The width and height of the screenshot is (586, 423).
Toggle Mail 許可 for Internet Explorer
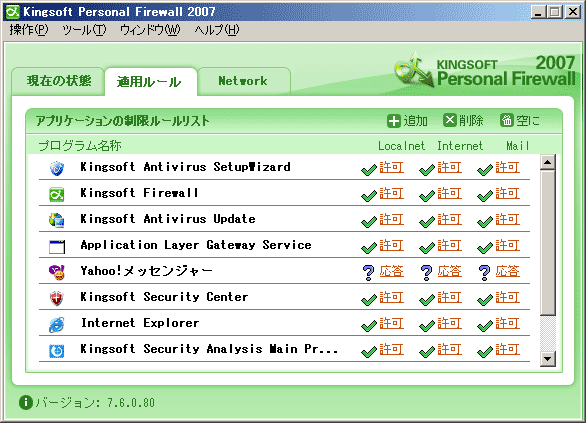pos(499,324)
